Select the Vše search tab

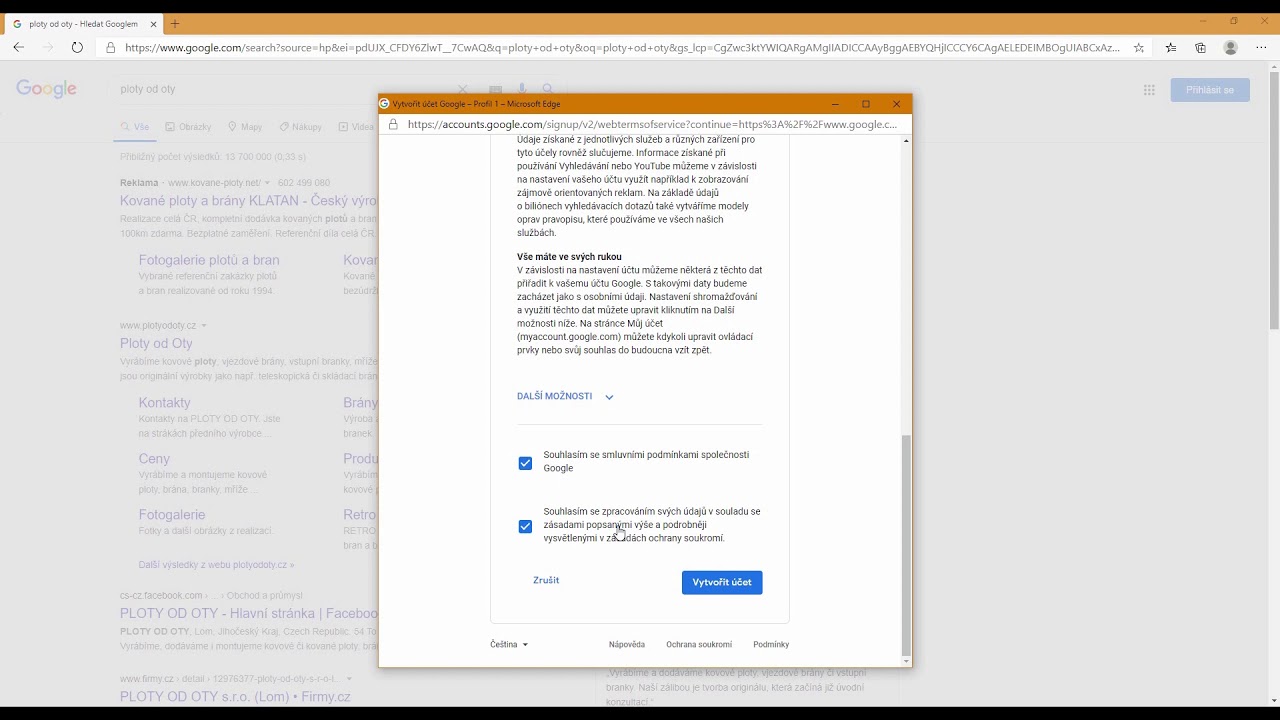point(134,127)
